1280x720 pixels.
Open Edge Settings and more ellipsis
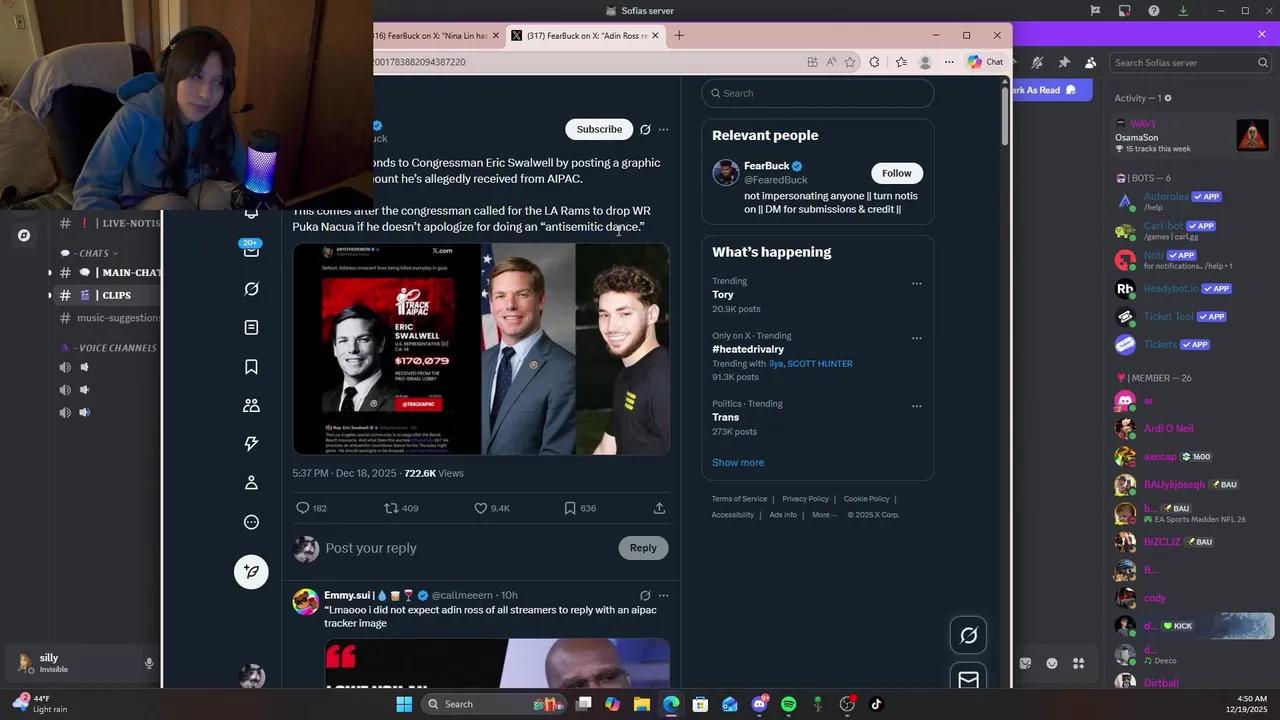click(x=949, y=62)
